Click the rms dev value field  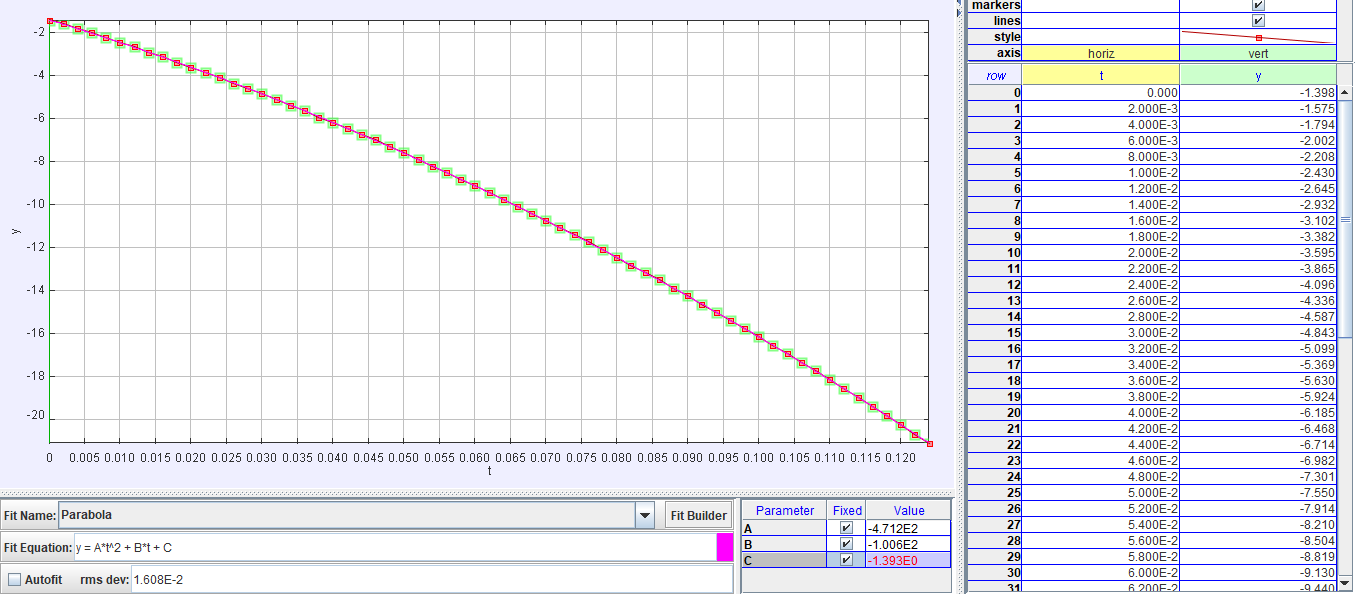point(430,579)
